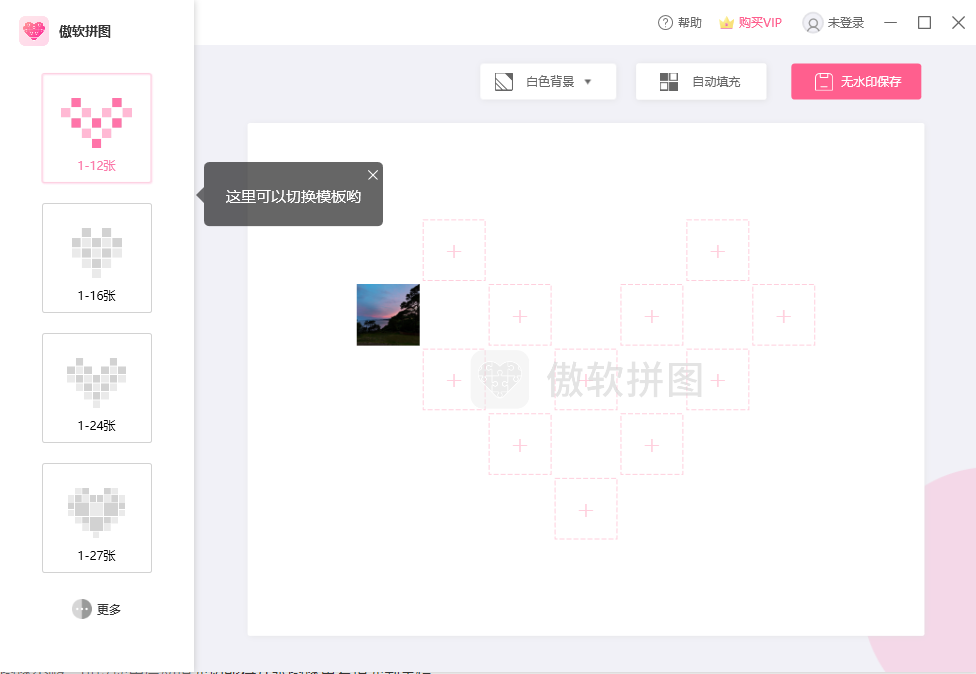
Task: Close the 这里可以切换模板哟 tooltip
Action: click(x=373, y=175)
